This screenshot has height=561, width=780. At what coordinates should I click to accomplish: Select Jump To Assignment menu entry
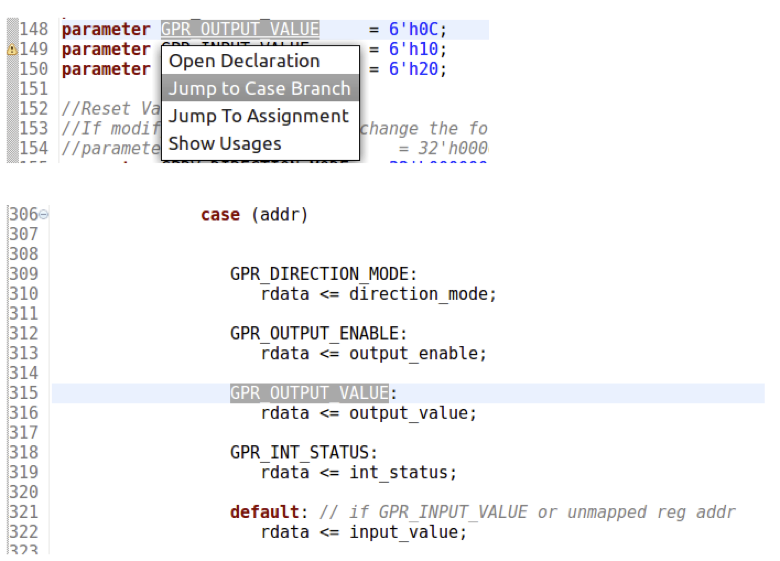click(260, 116)
